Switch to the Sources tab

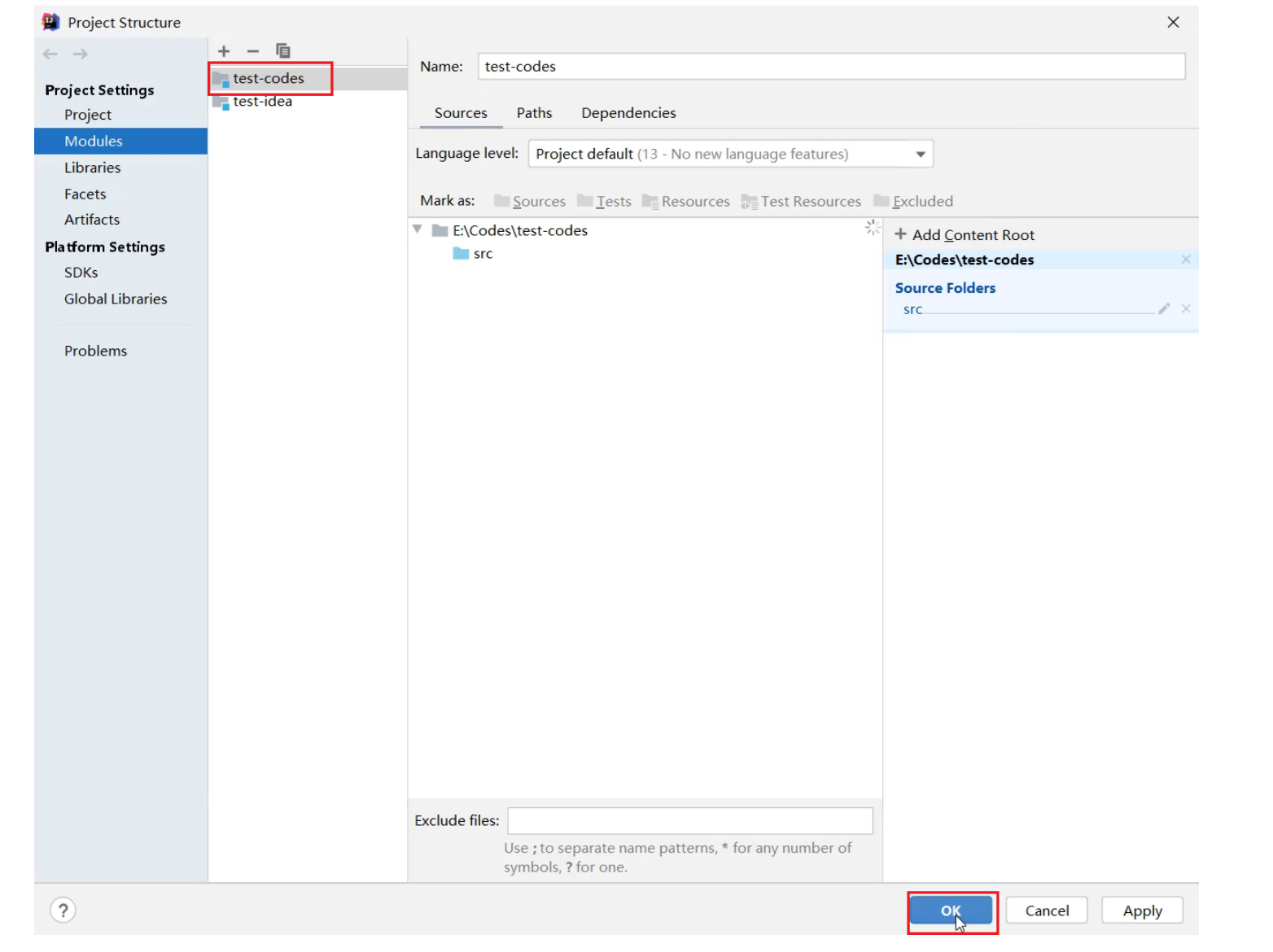[x=461, y=113]
